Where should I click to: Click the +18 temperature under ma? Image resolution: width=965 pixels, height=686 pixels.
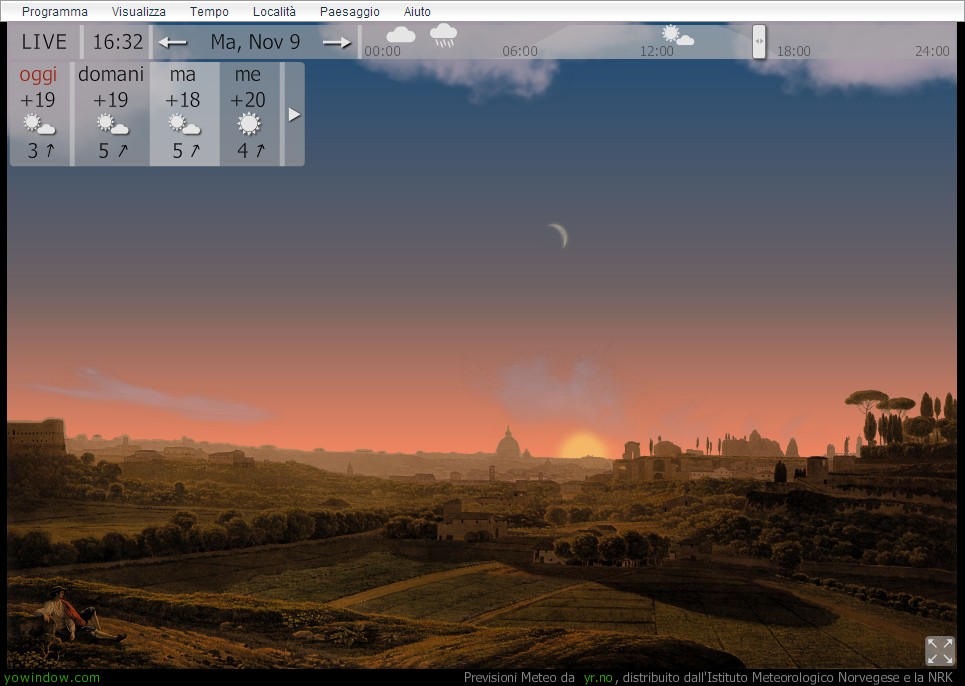pyautogui.click(x=183, y=100)
